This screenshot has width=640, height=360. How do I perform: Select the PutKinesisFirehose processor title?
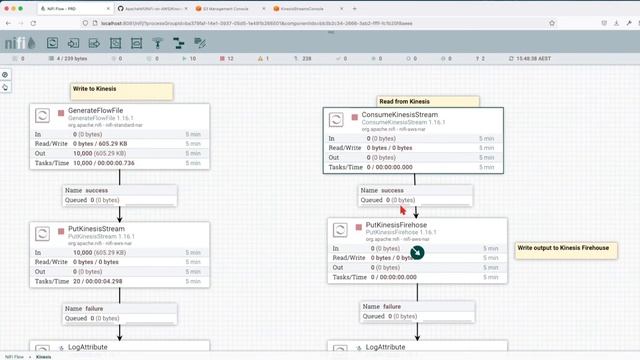point(396,225)
